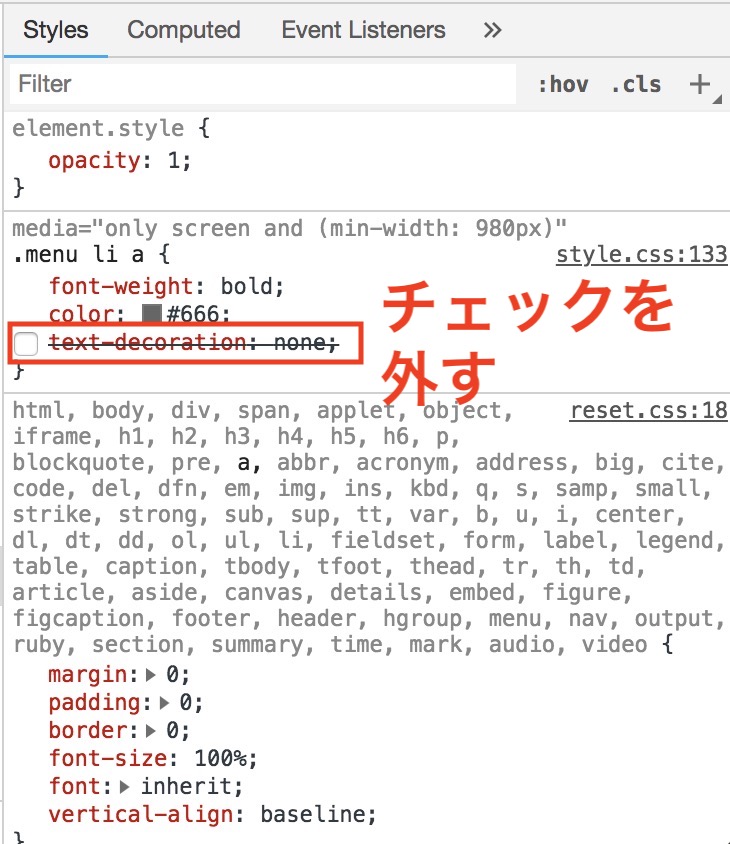
Task: Click the color property name
Action: click(x=81, y=314)
